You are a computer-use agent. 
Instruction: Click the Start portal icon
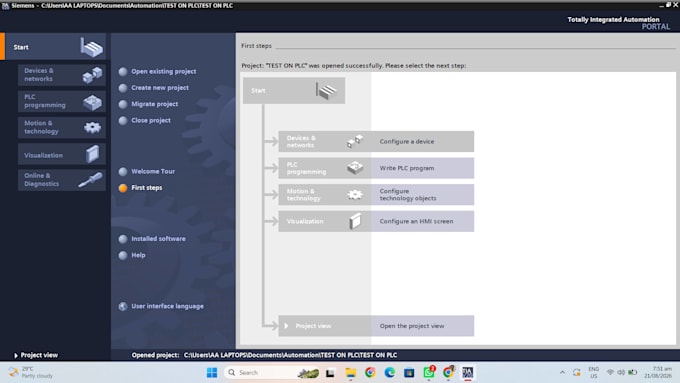click(x=92, y=47)
